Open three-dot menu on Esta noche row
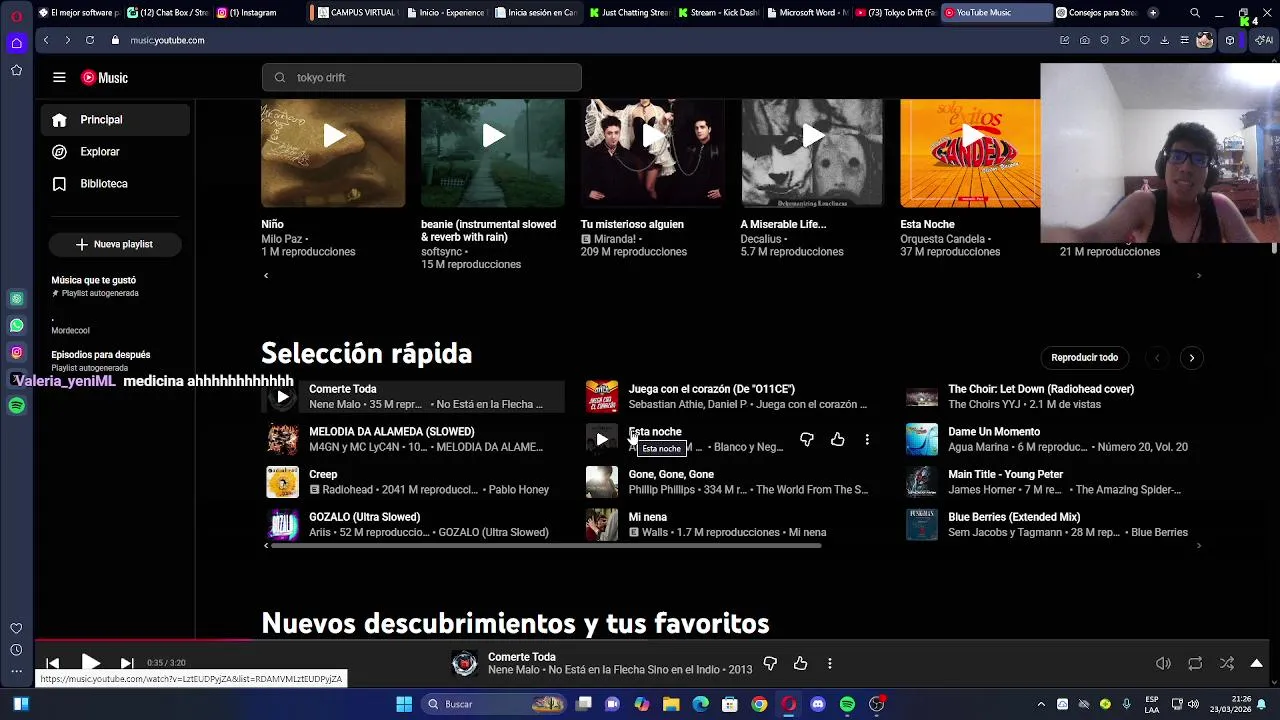1280x720 pixels. [867, 439]
